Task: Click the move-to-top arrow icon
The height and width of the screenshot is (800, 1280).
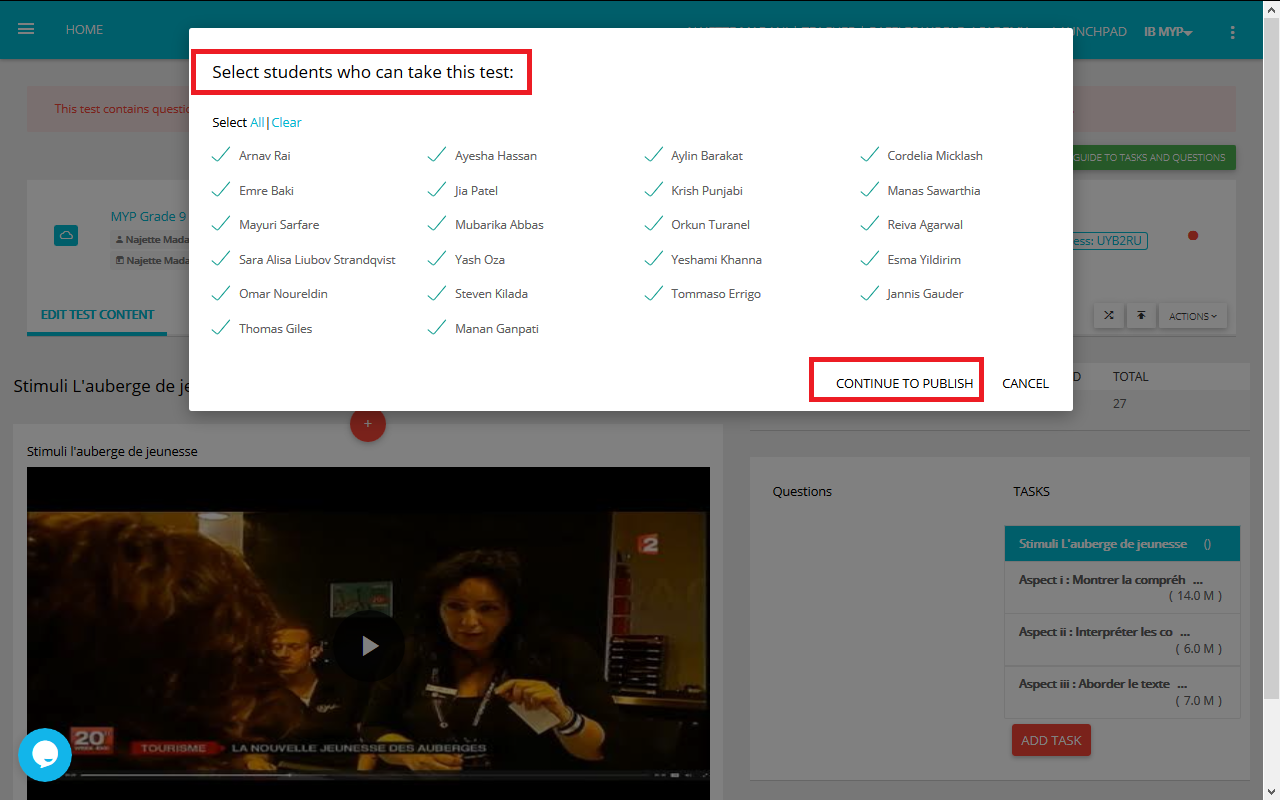Action: click(1140, 316)
